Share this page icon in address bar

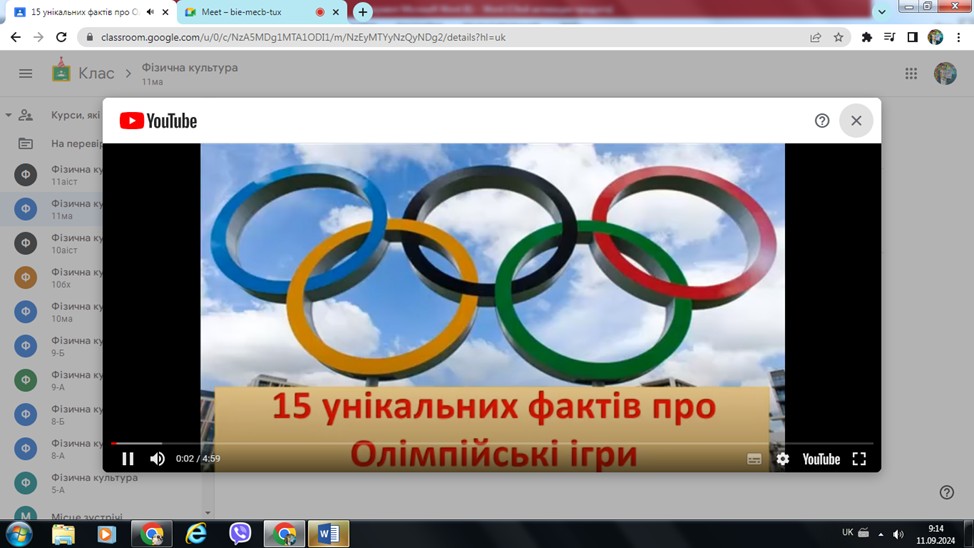(816, 37)
